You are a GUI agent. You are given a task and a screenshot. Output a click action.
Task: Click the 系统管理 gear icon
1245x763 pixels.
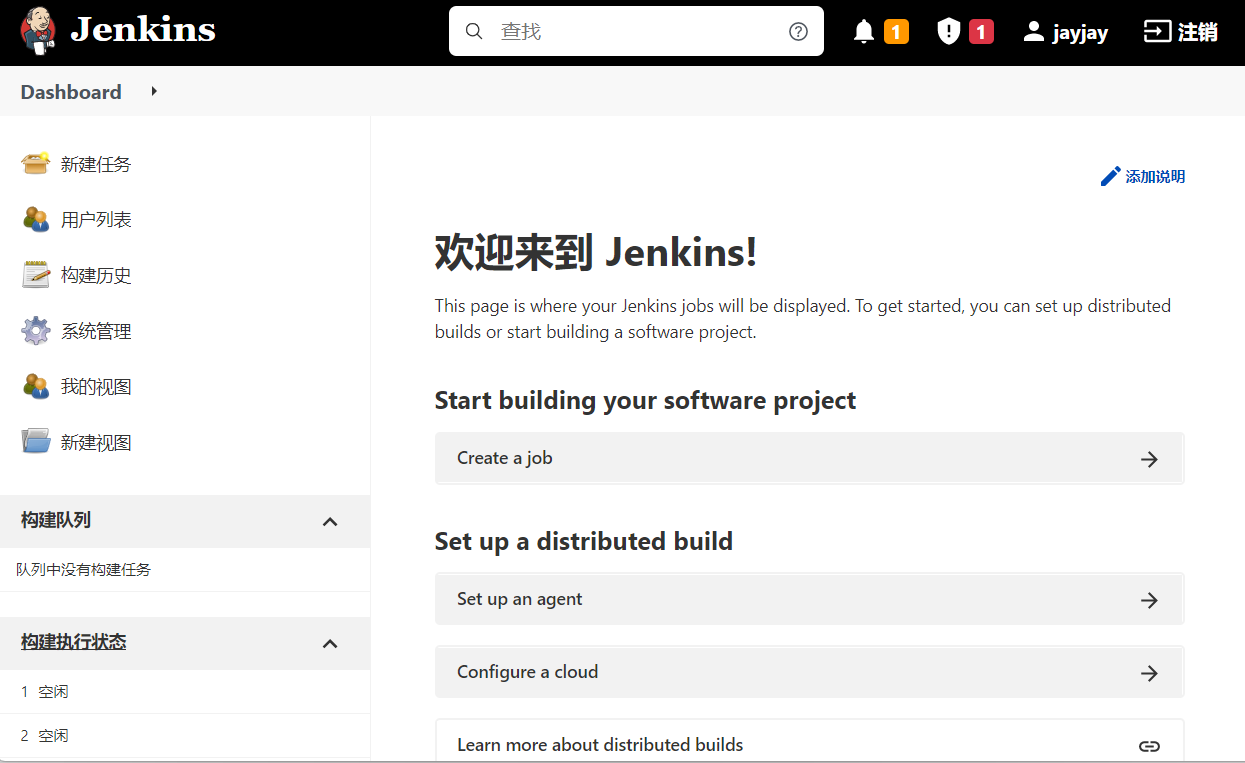click(x=36, y=331)
